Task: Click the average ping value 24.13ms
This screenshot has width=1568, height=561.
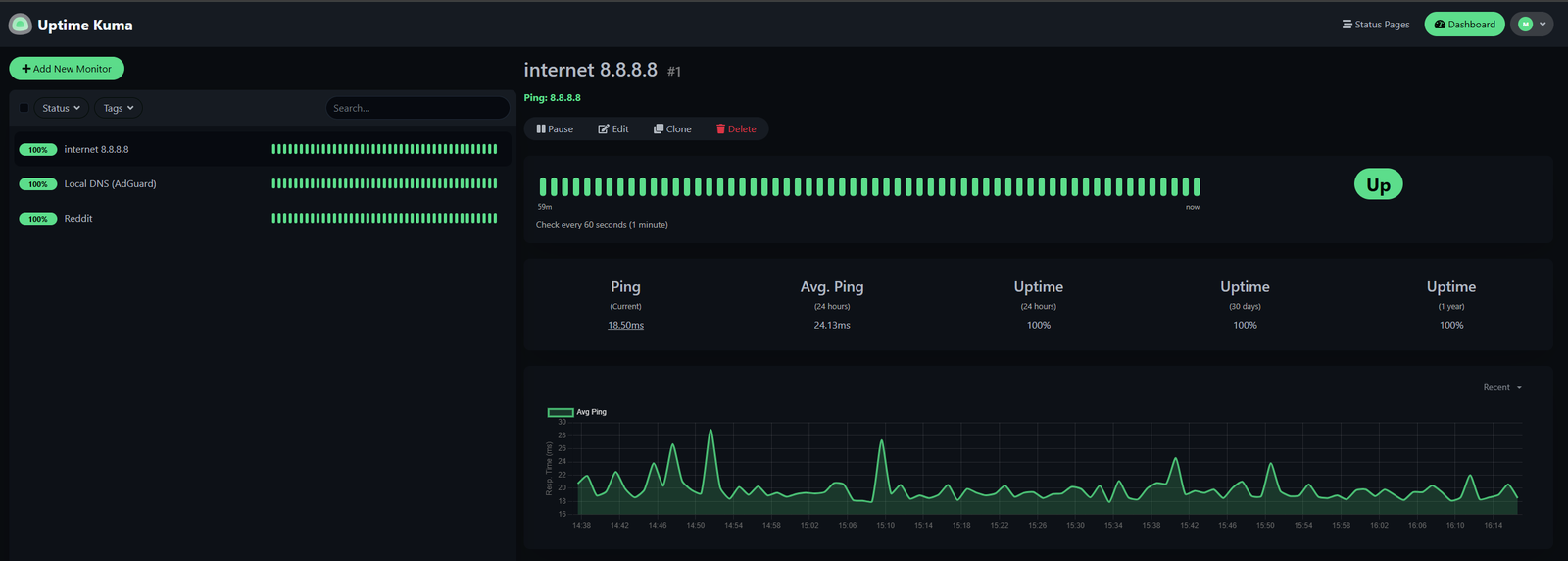Action: coord(832,325)
